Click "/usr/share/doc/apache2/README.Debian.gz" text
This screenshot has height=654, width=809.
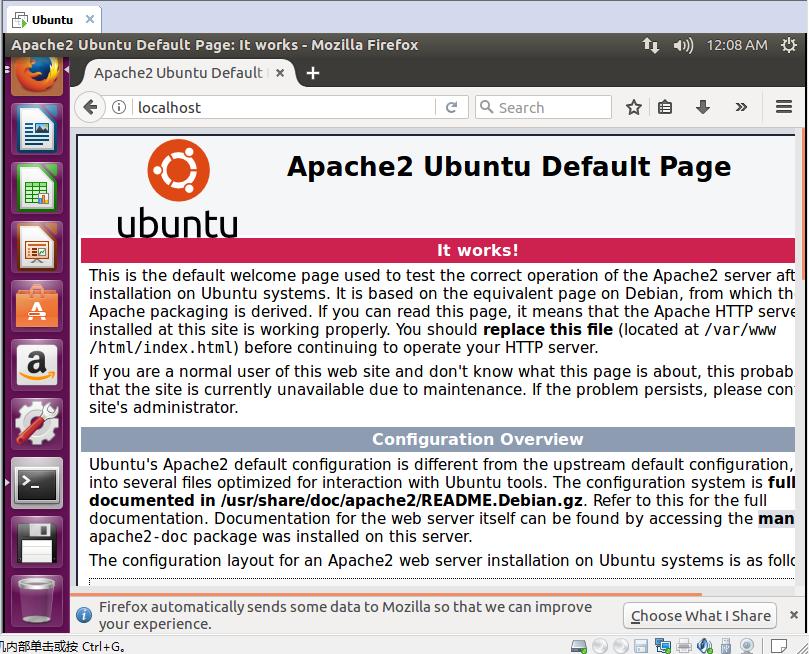401,500
